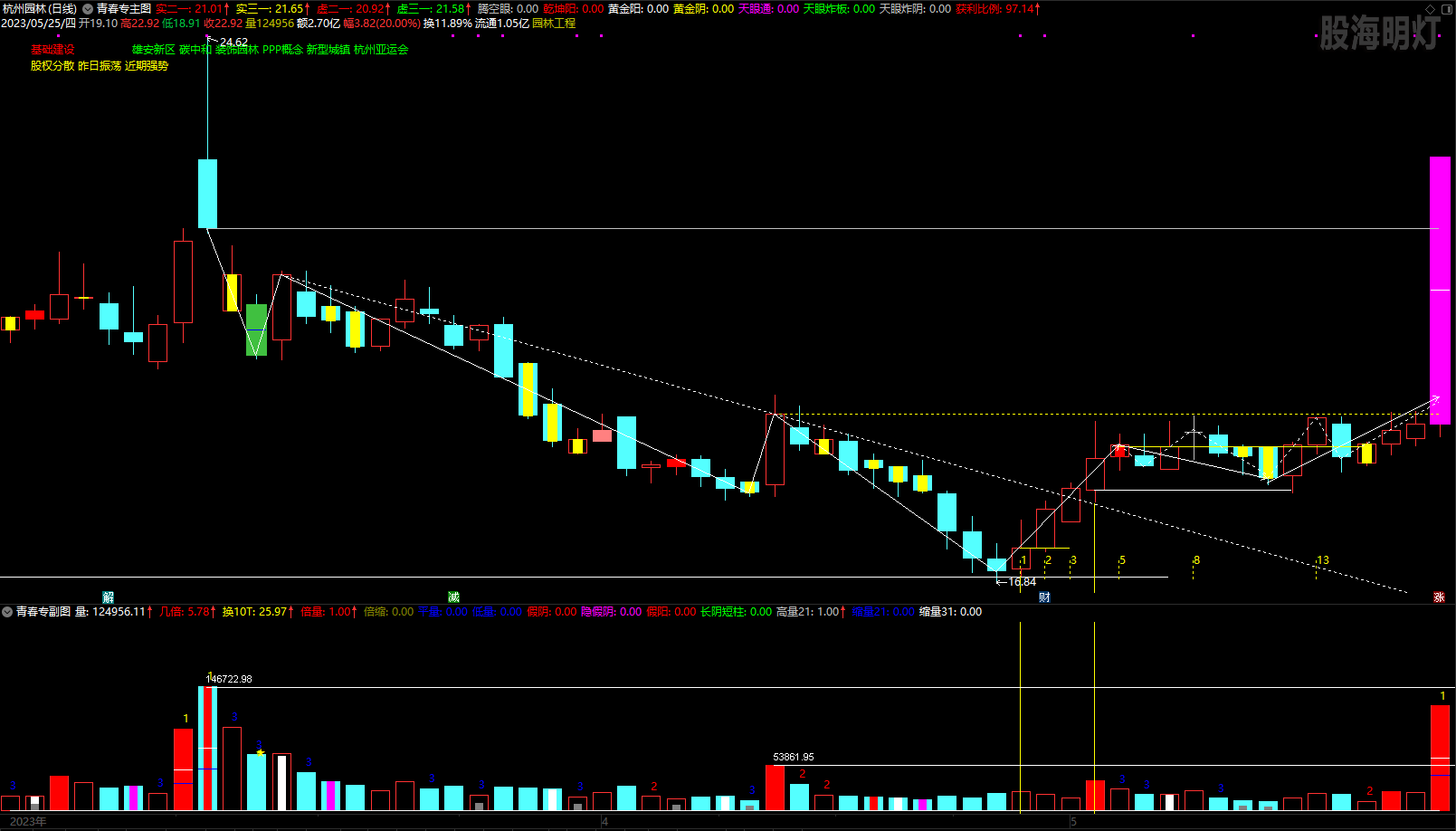Click the 换11.89% turnover value

pos(448,24)
